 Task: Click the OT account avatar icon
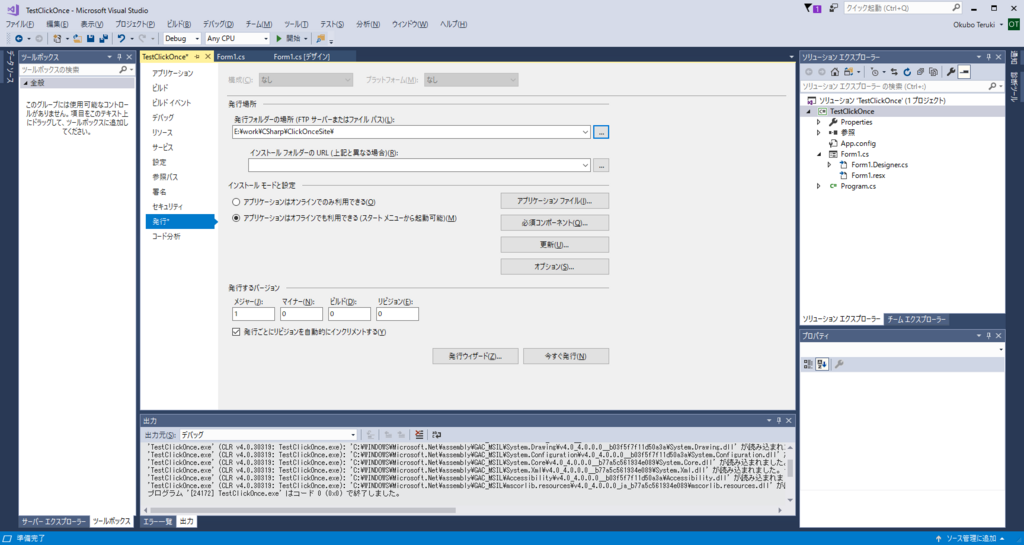point(1014,24)
